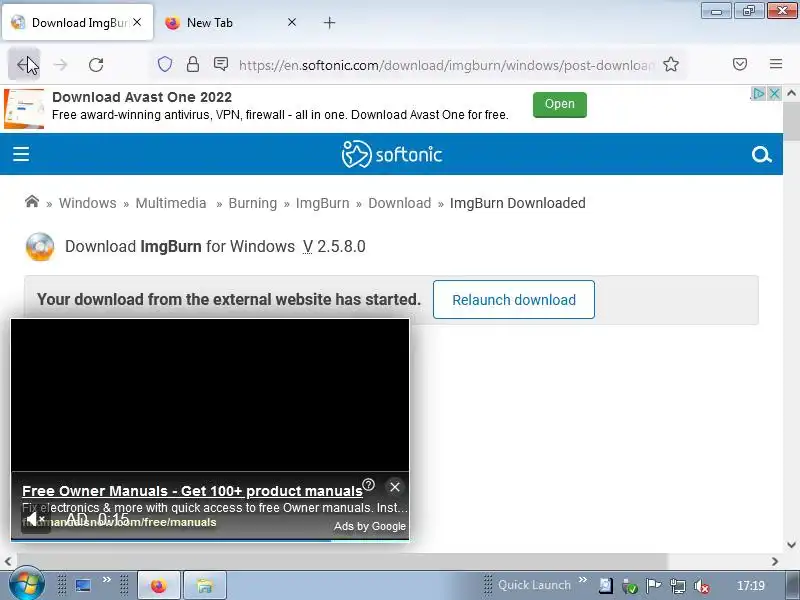Switch to the New Tab tab
The image size is (800, 600).
[210, 22]
